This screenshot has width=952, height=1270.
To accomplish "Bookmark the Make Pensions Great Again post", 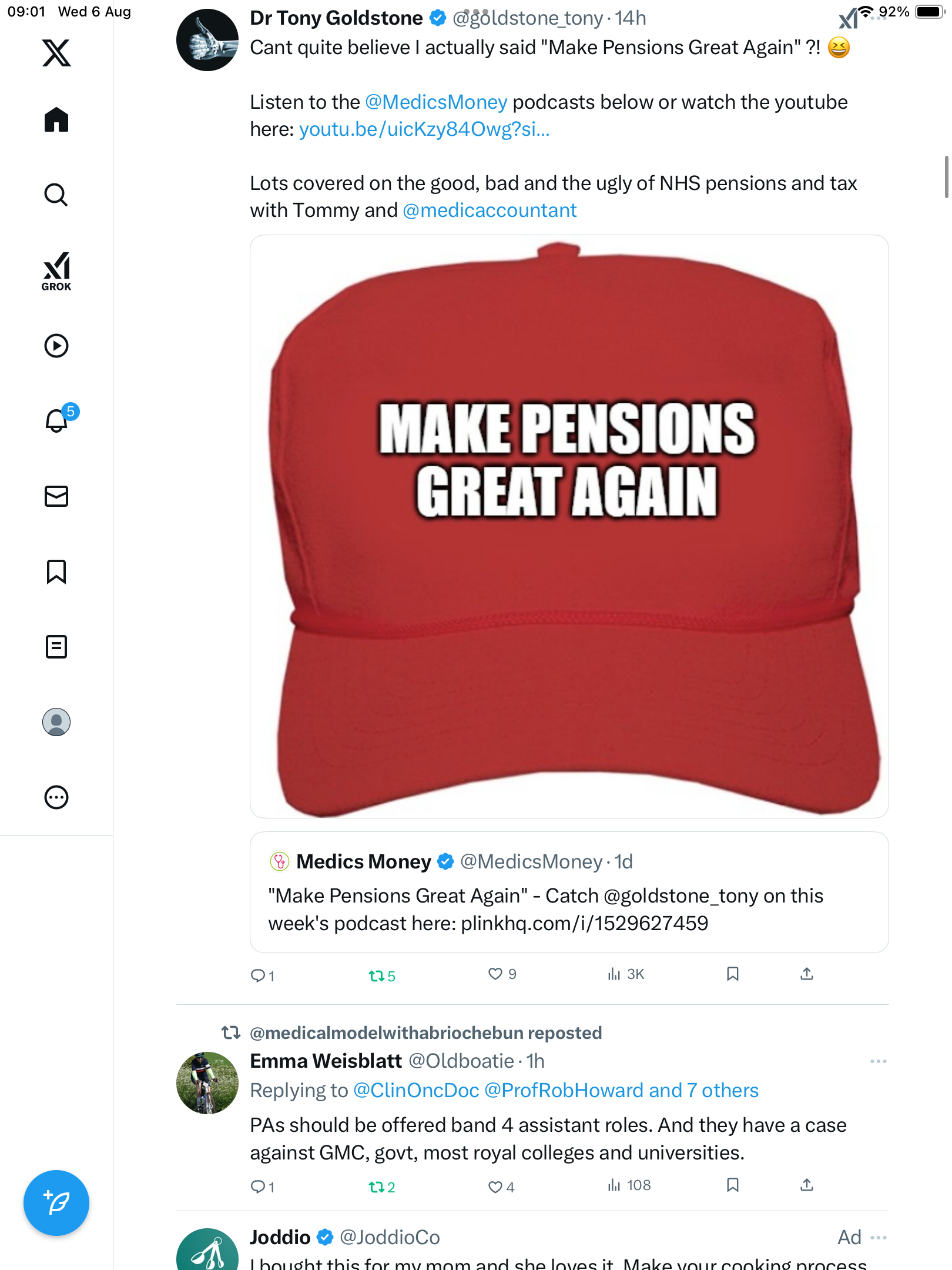I will tap(732, 974).
